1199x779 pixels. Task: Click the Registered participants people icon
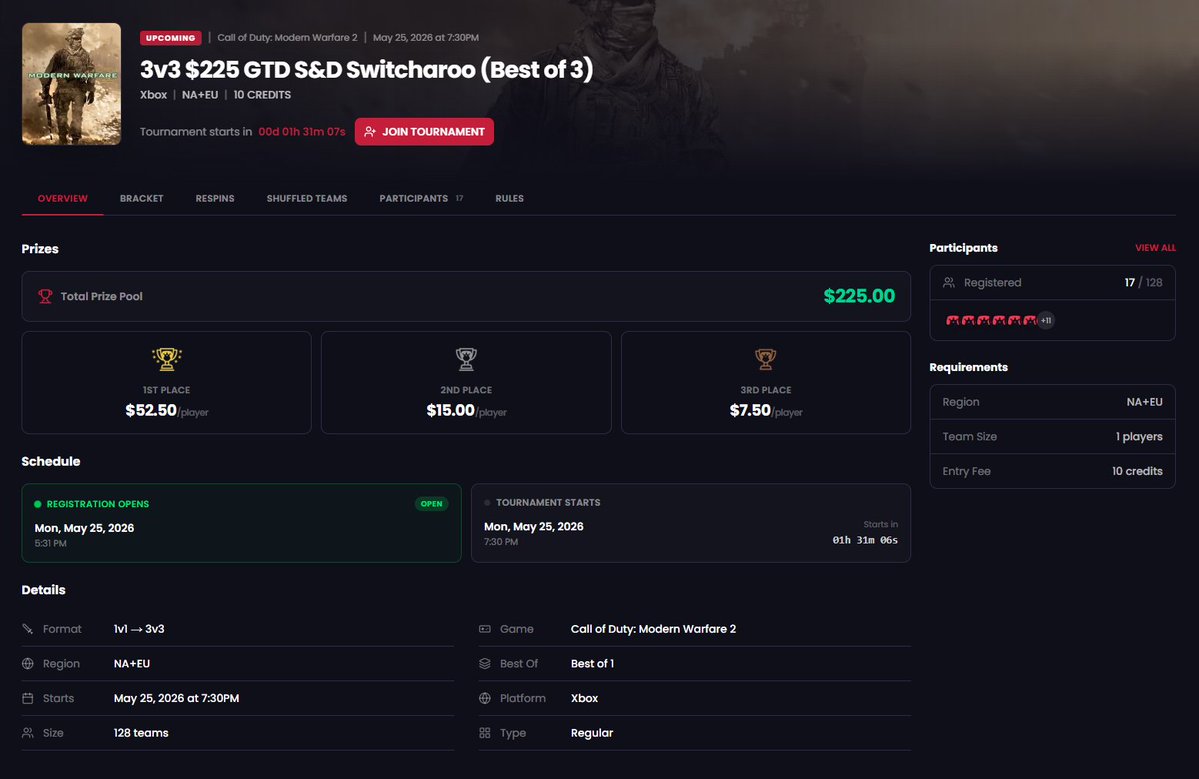click(x=949, y=282)
